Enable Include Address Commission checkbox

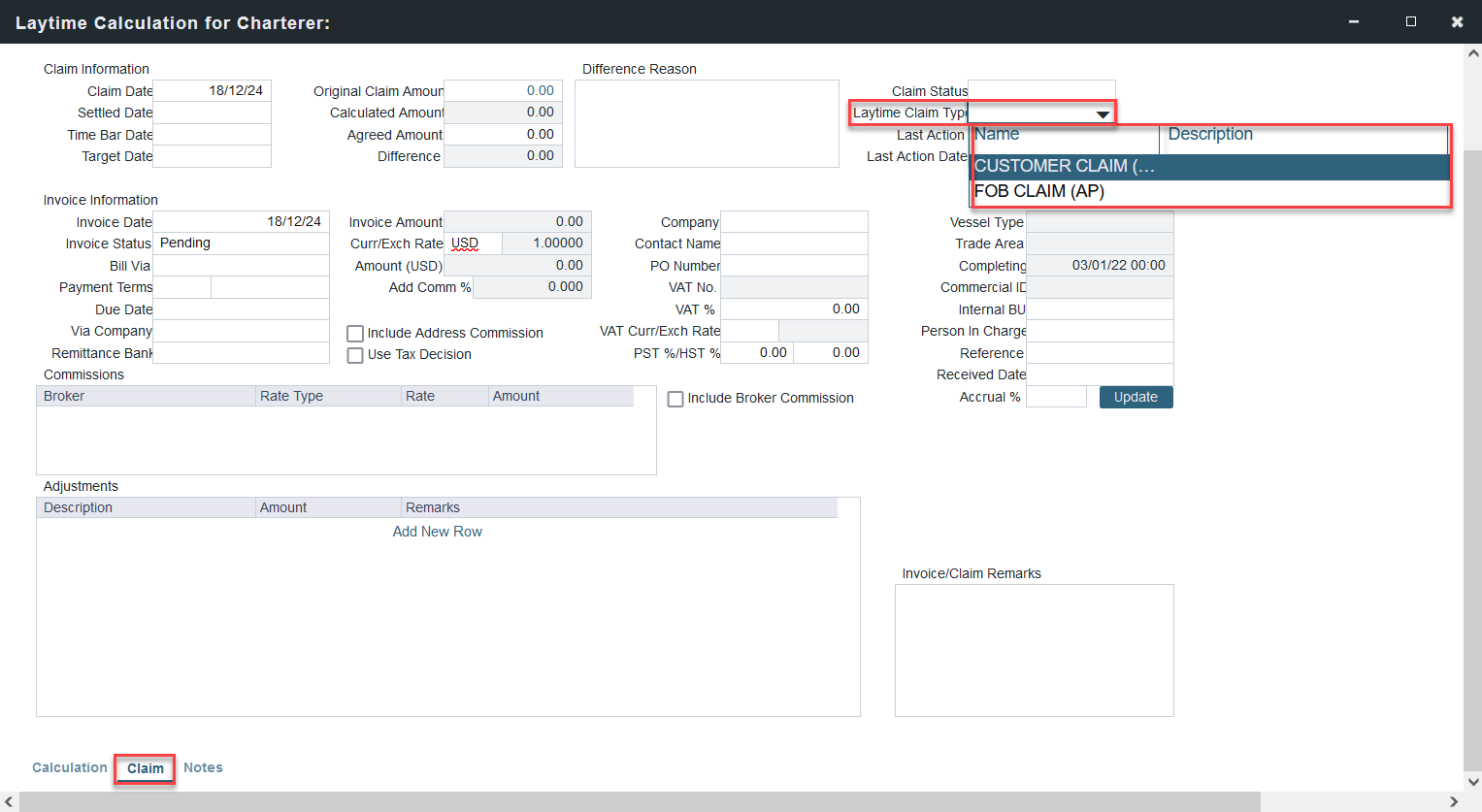pyautogui.click(x=355, y=334)
